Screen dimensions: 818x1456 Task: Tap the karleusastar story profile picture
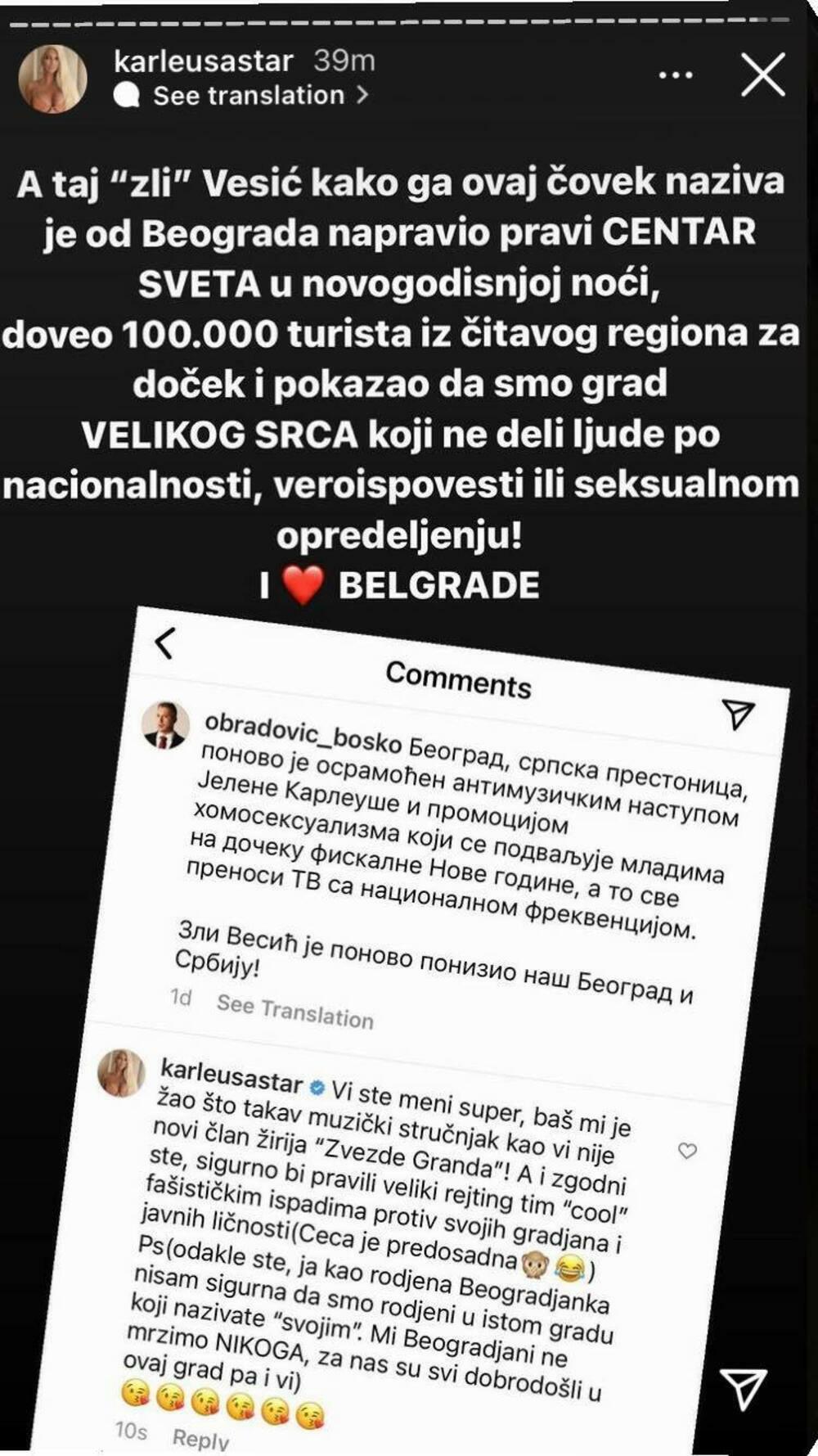coord(53,79)
